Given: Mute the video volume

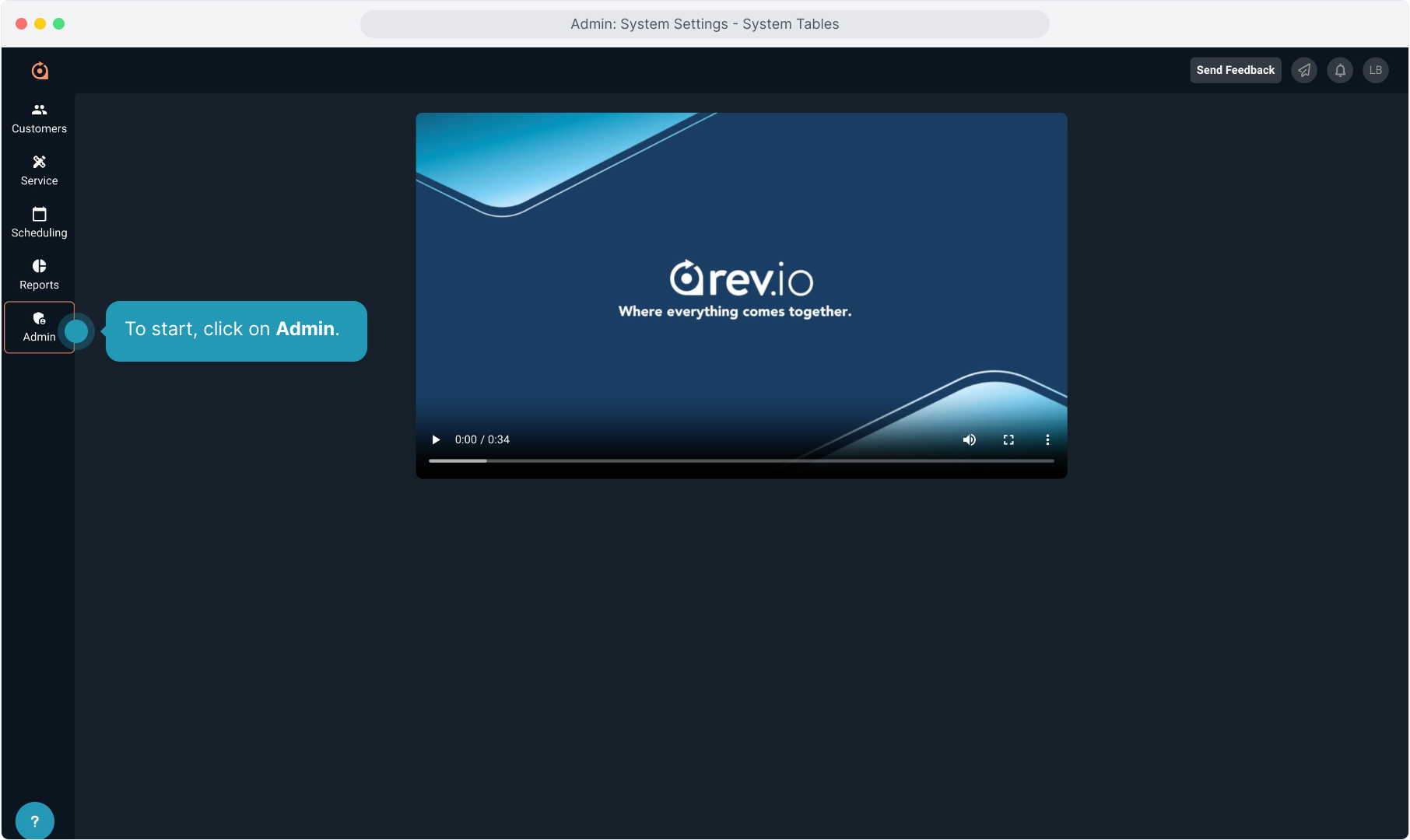Looking at the screenshot, I should pos(969,439).
